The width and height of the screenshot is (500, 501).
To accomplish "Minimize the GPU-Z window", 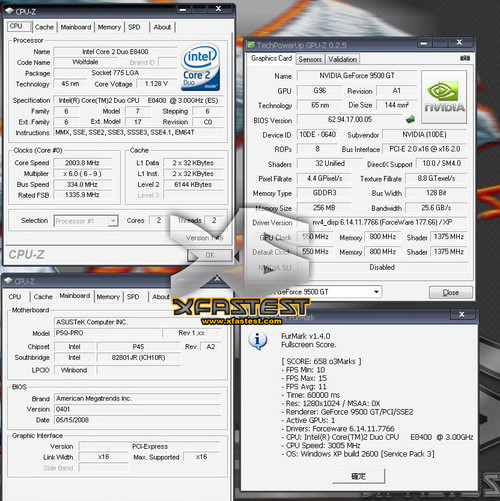I will pyautogui.click(x=424, y=43).
